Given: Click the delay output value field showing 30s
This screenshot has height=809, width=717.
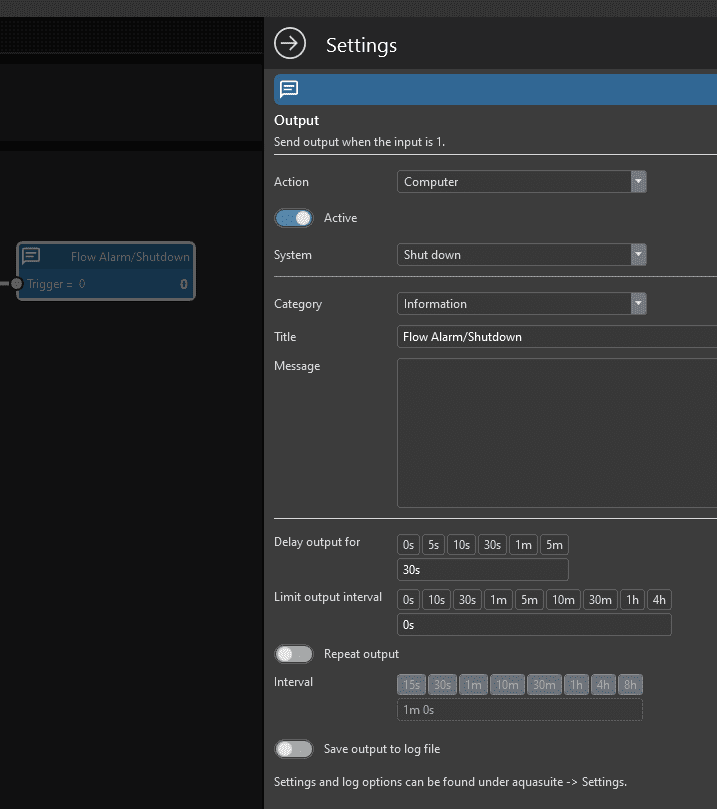Looking at the screenshot, I should pyautogui.click(x=482, y=570).
